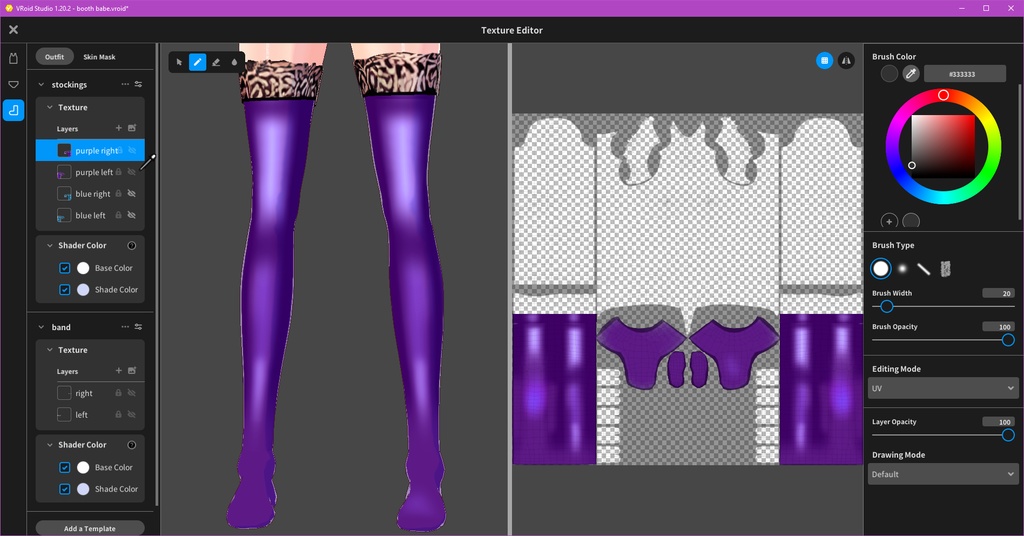Switch to the Outfit tab
Image resolution: width=1024 pixels, height=536 pixels.
coord(54,57)
